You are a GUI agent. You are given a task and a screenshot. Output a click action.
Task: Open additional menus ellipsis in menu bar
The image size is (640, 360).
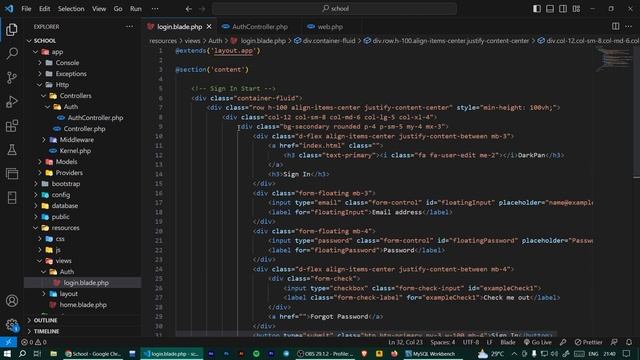(155, 9)
